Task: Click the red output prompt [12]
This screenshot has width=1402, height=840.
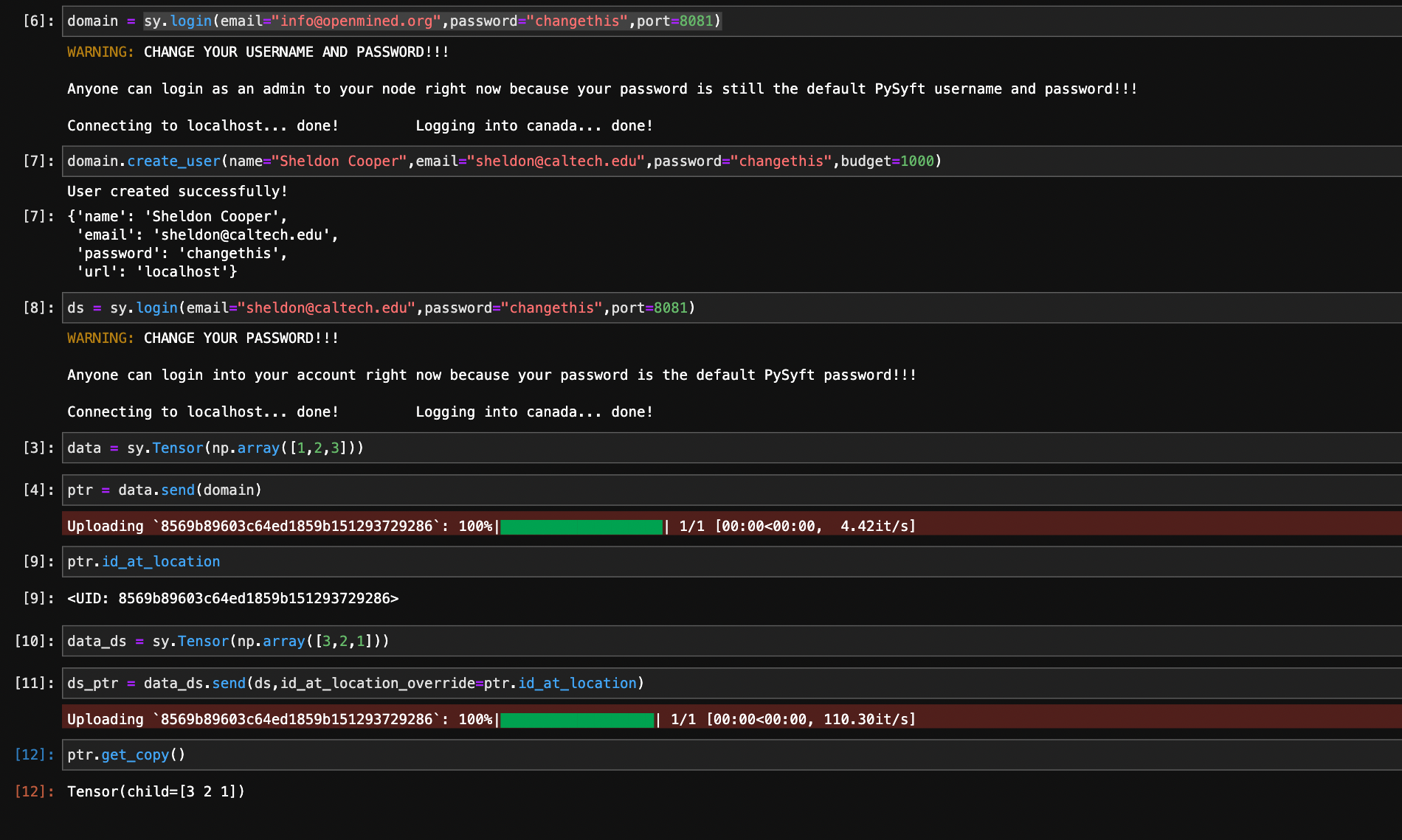Action: click(33, 791)
